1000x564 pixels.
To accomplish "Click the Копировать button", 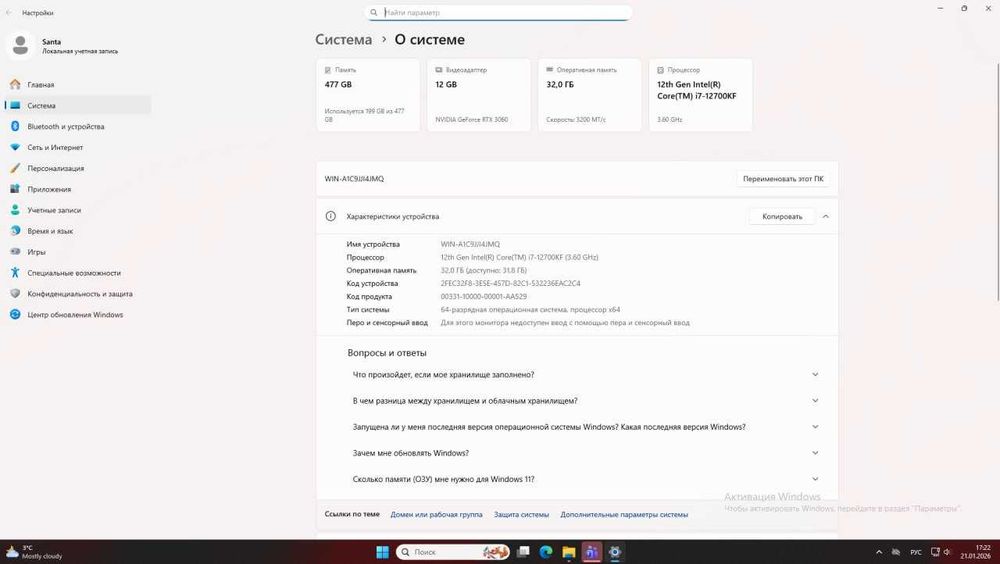I will pyautogui.click(x=782, y=216).
